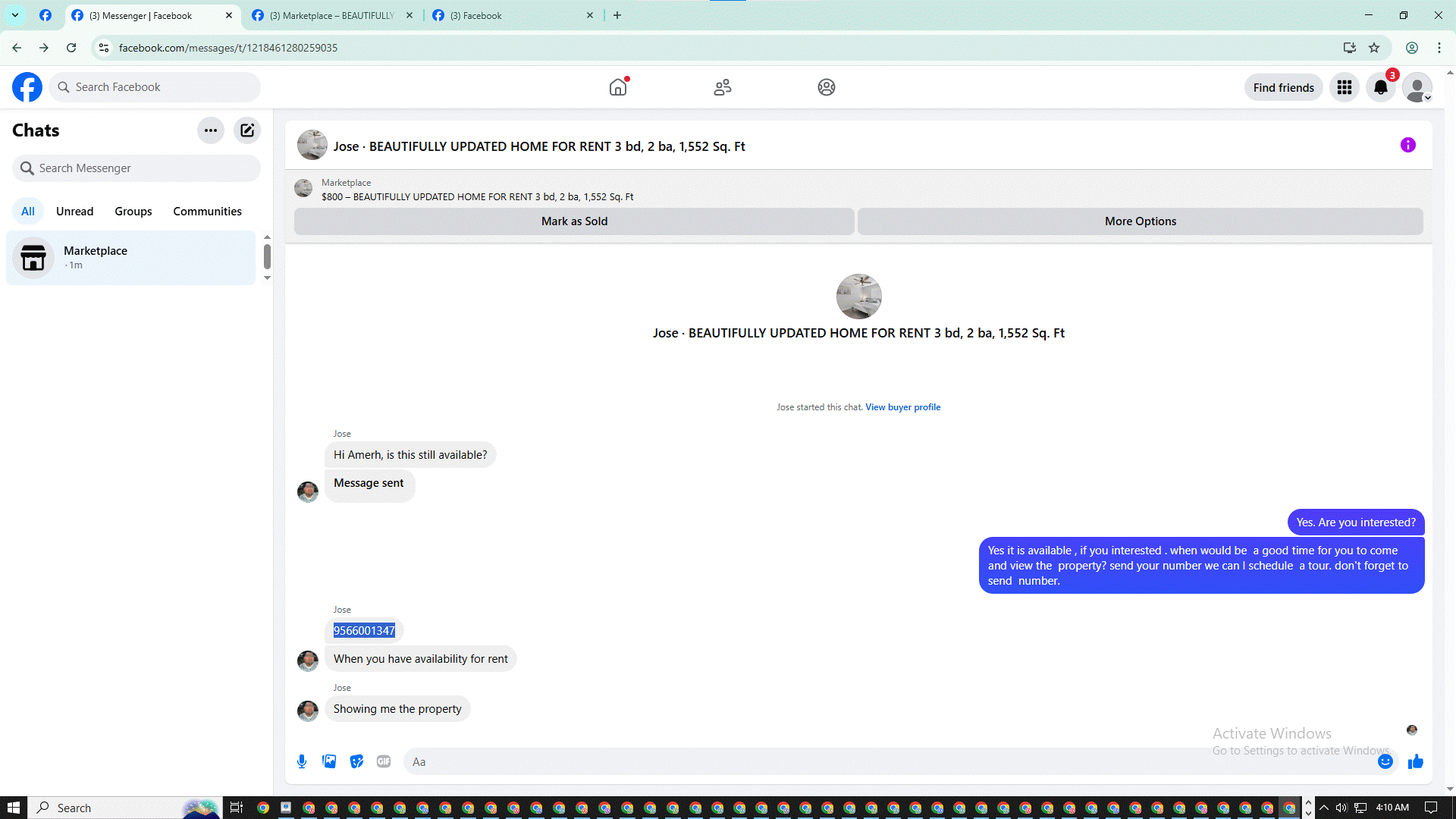Click Jose's small header avatar
Screen dimensions: 1456x819
tap(312, 145)
